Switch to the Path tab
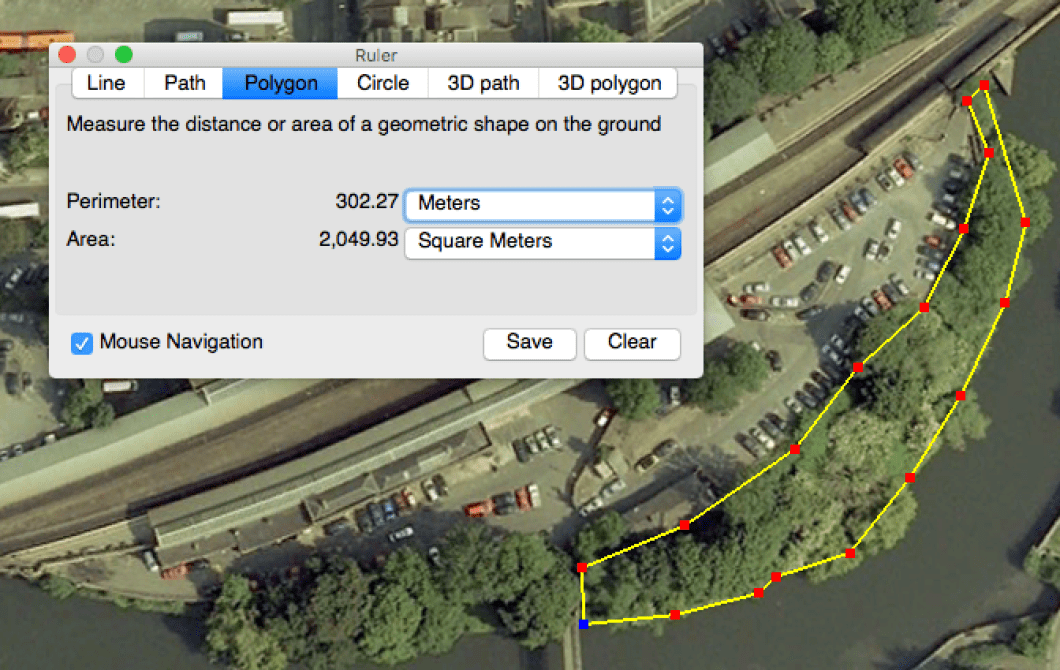Screen dimensions: 1060x670 click(x=184, y=83)
